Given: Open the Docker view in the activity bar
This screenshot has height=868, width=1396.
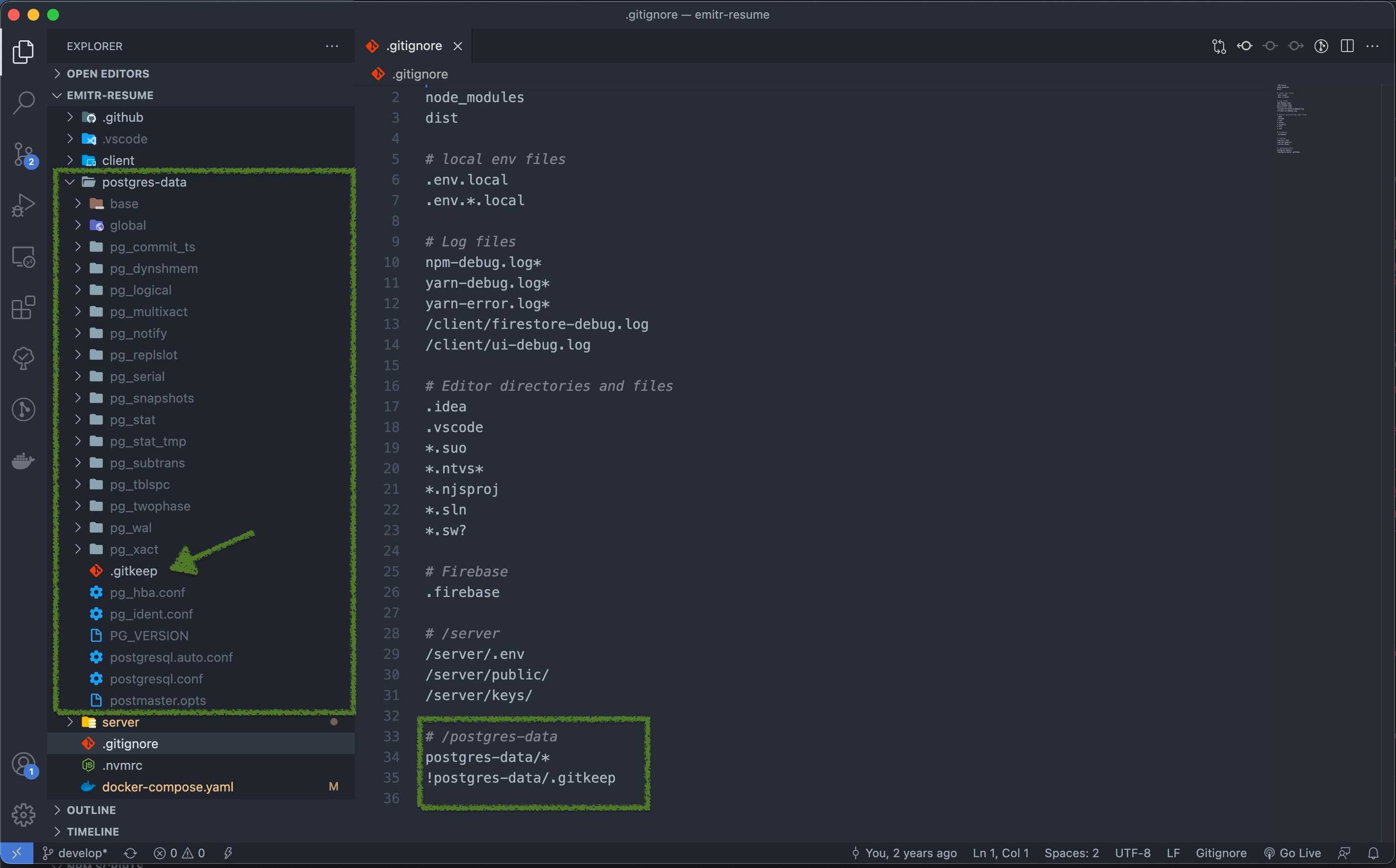Looking at the screenshot, I should pos(24,461).
